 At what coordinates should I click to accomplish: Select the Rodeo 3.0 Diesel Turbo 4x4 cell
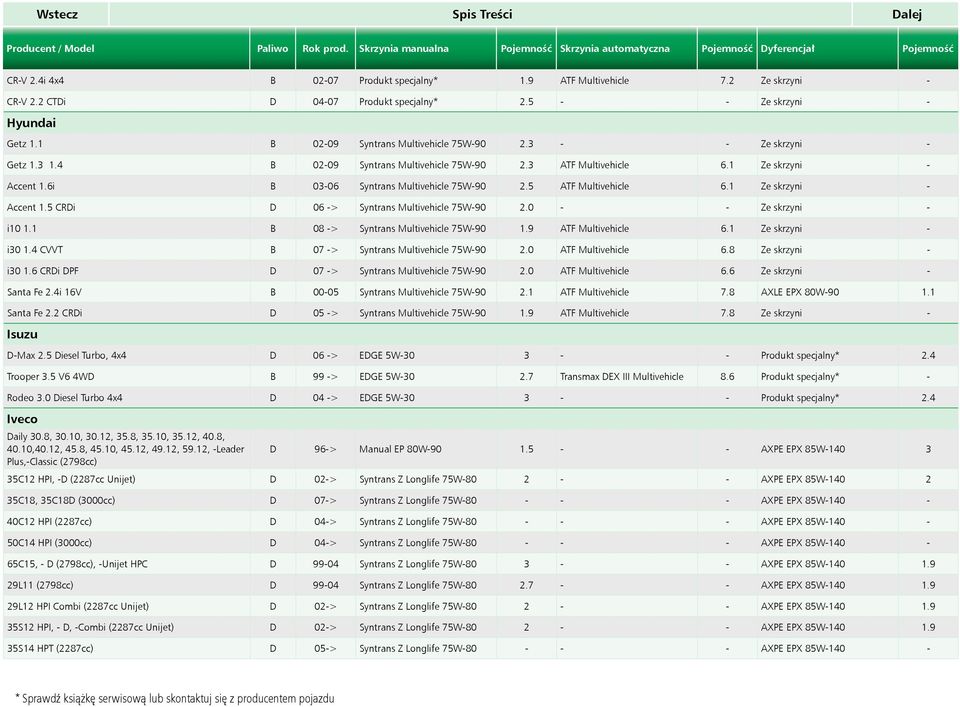point(126,398)
